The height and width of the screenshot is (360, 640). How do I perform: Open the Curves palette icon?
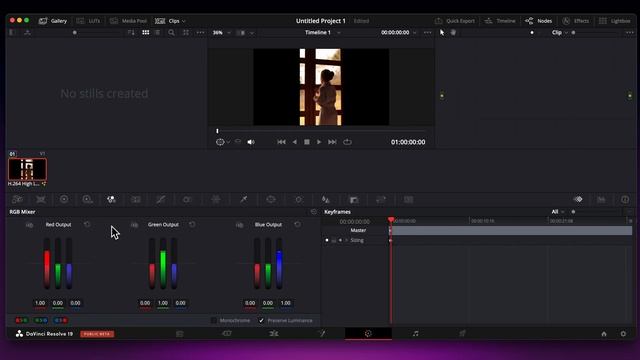[161, 199]
